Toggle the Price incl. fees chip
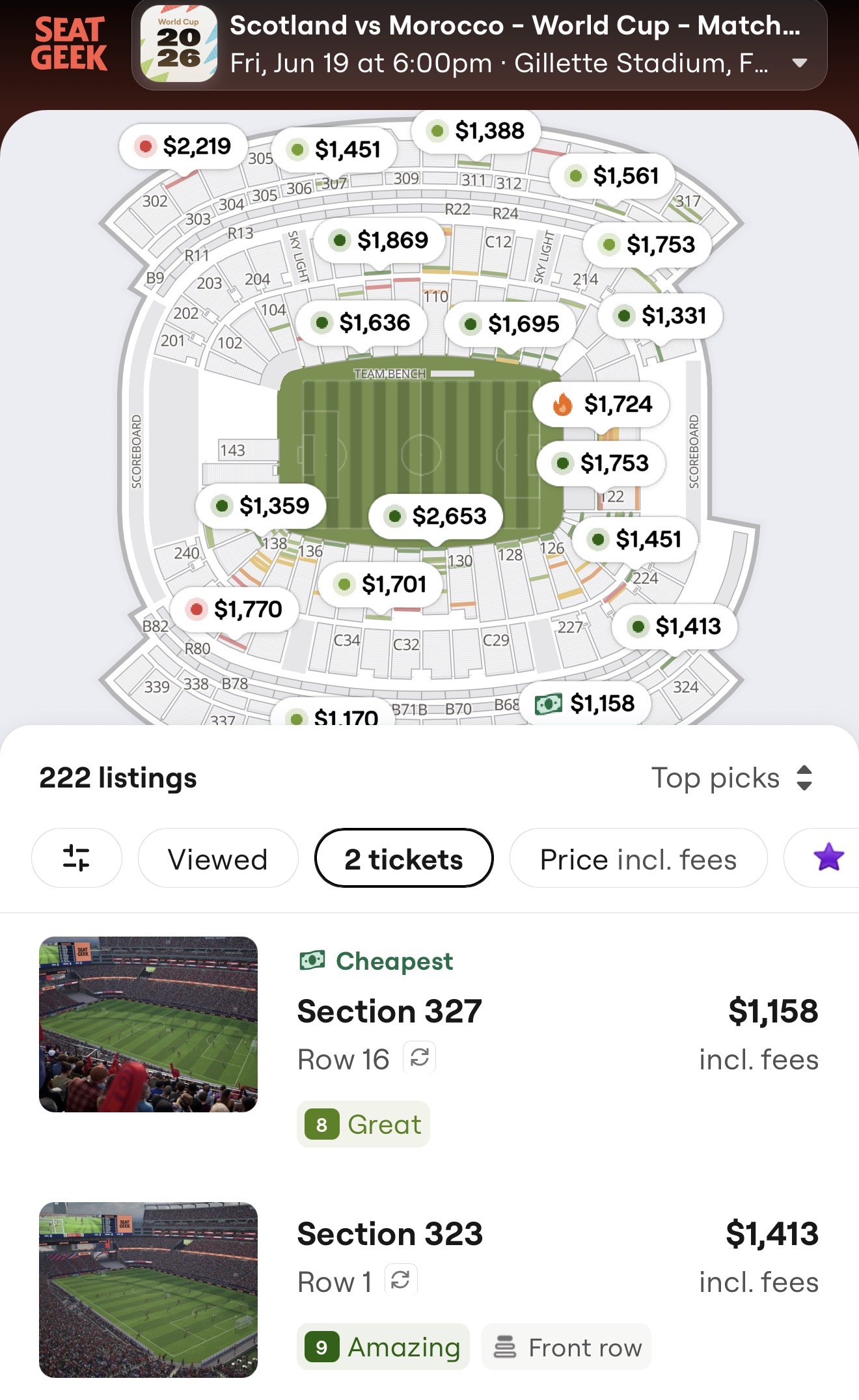Viewport: 859px width, 1400px height. (638, 858)
